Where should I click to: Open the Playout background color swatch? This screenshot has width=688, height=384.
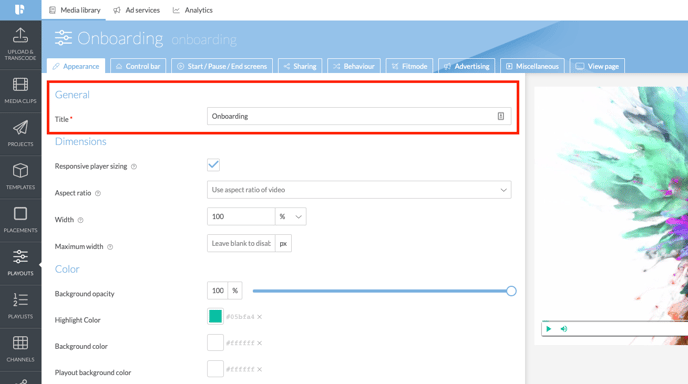215,369
